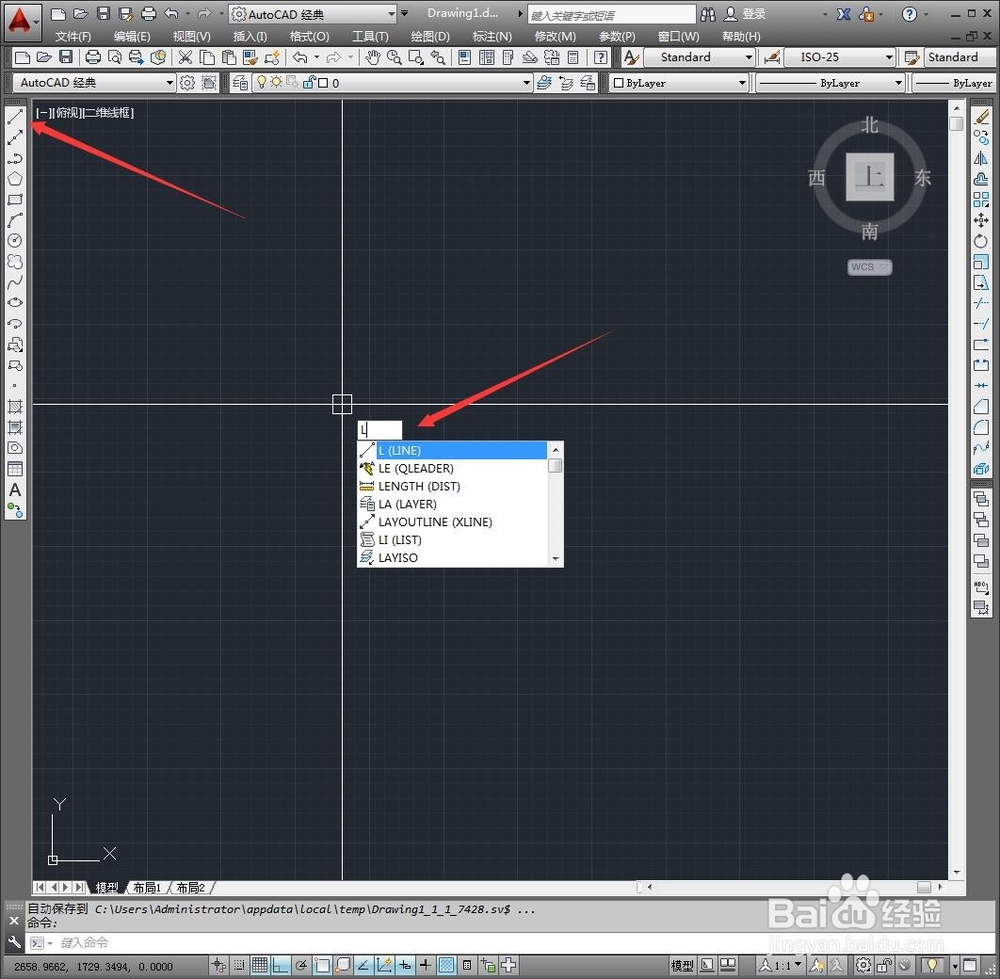Open the 绘图(D) menu
The height and width of the screenshot is (979, 1000).
click(x=430, y=36)
